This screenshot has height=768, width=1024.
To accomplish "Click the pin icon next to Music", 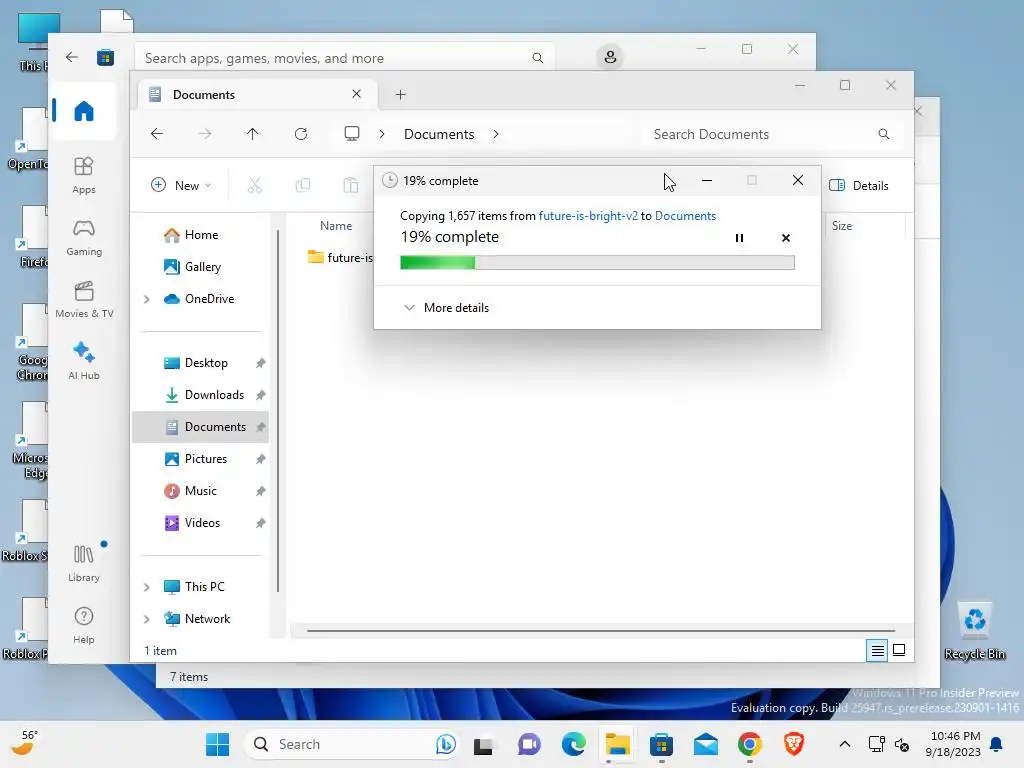I will (261, 491).
